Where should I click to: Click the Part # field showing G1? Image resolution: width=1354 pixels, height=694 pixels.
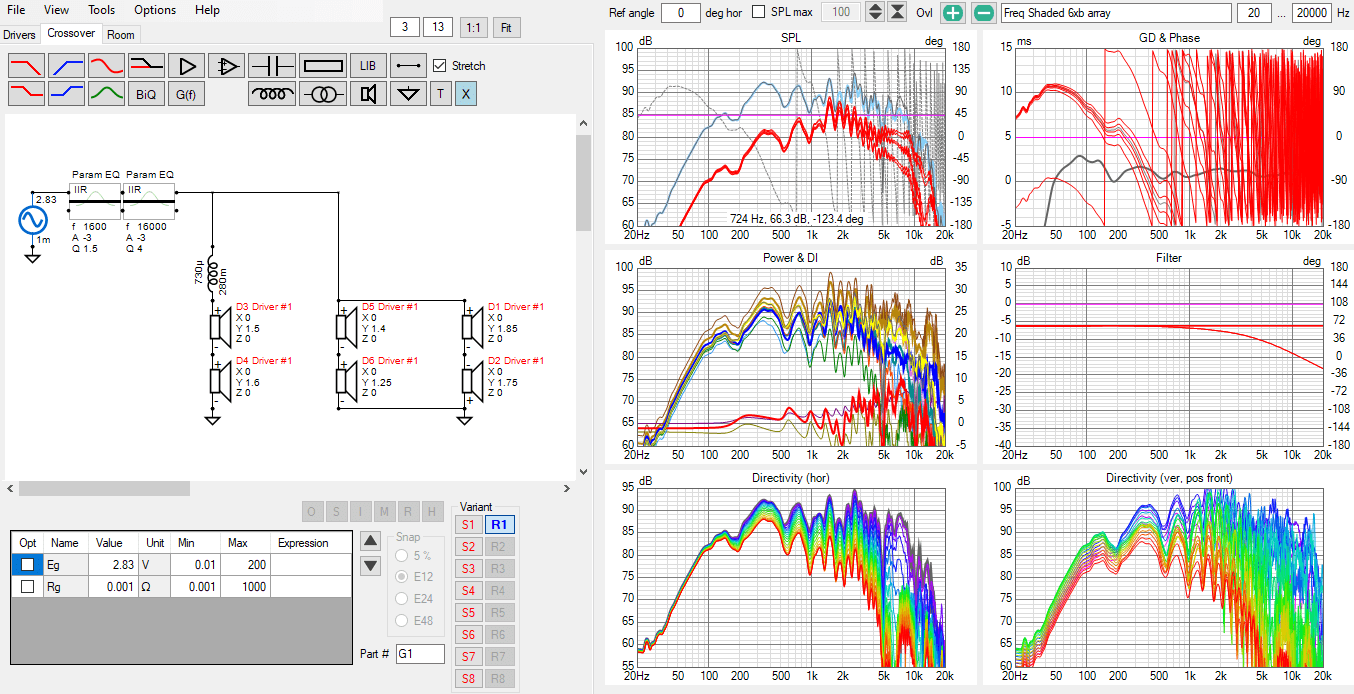(x=420, y=654)
